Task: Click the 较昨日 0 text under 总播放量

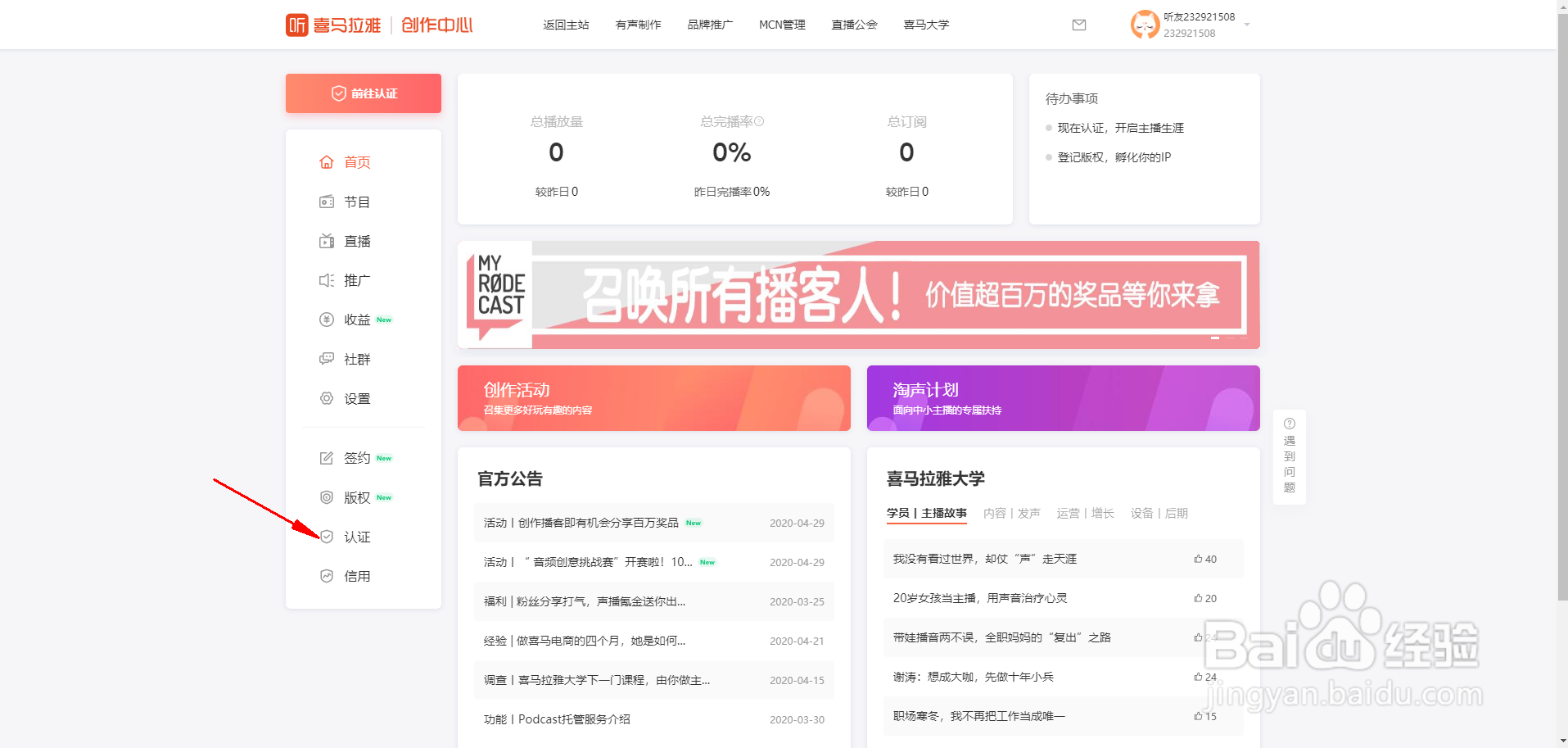Action: [x=557, y=192]
